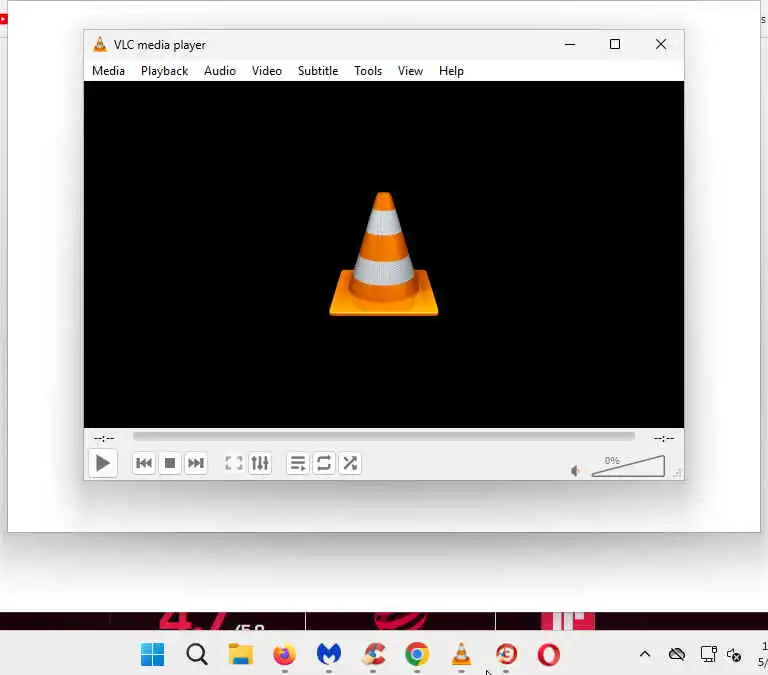The image size is (768, 675).
Task: Open the View menu
Action: click(410, 71)
